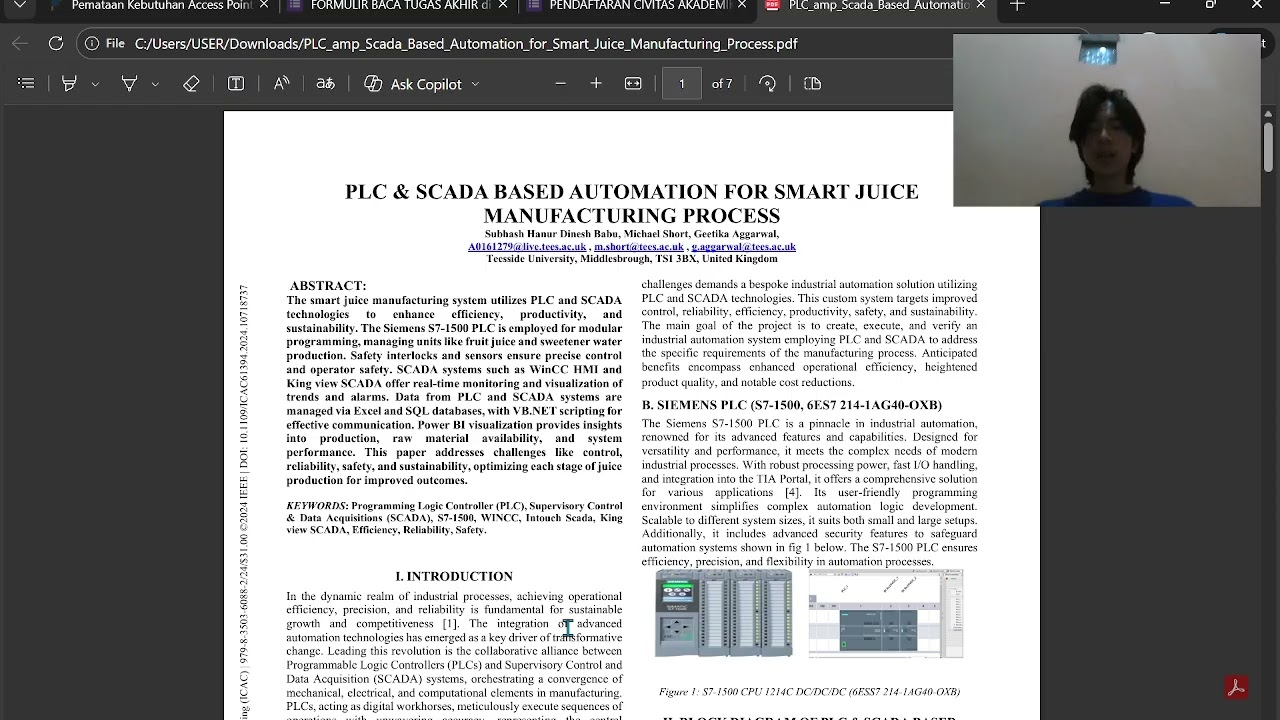Viewport: 1280px width, 720px height.
Task: Click the Teesside University affiliation line
Action: [x=632, y=259]
